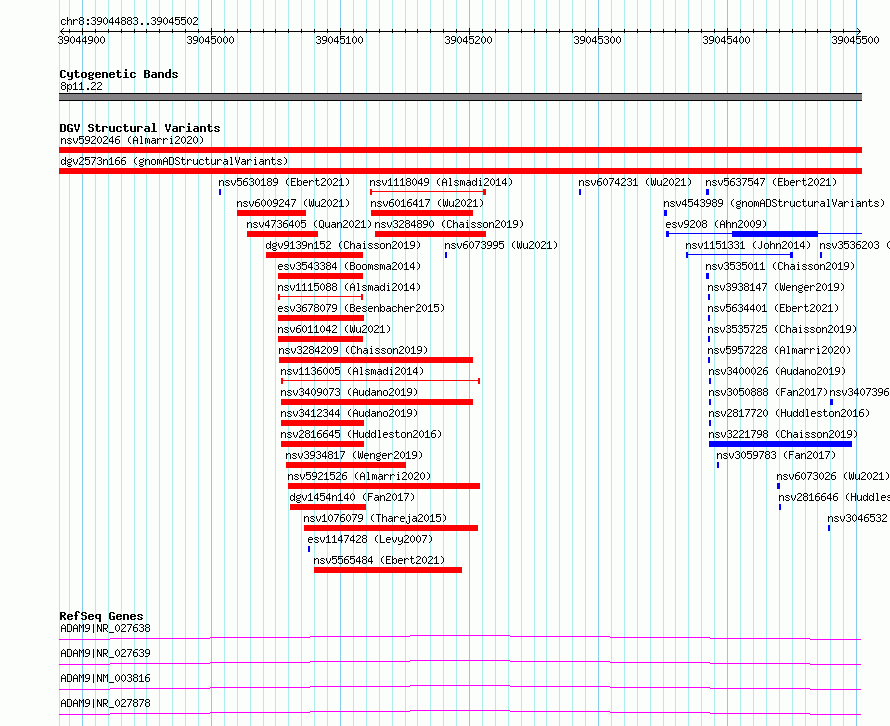This screenshot has height=726, width=890.
Task: Click the ADAM9|NR_027878 gene label
Action: (106, 703)
